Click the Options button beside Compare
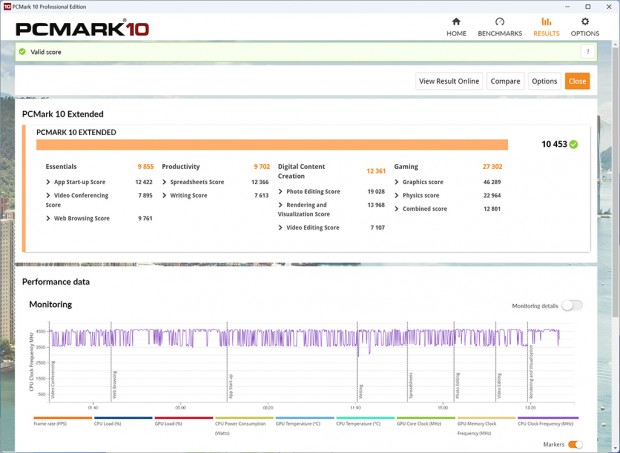This screenshot has height=453, width=620. coord(544,81)
